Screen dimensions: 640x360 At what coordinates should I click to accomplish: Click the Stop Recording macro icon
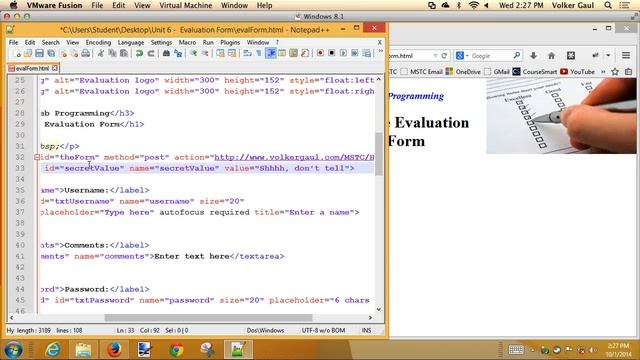coord(331,53)
